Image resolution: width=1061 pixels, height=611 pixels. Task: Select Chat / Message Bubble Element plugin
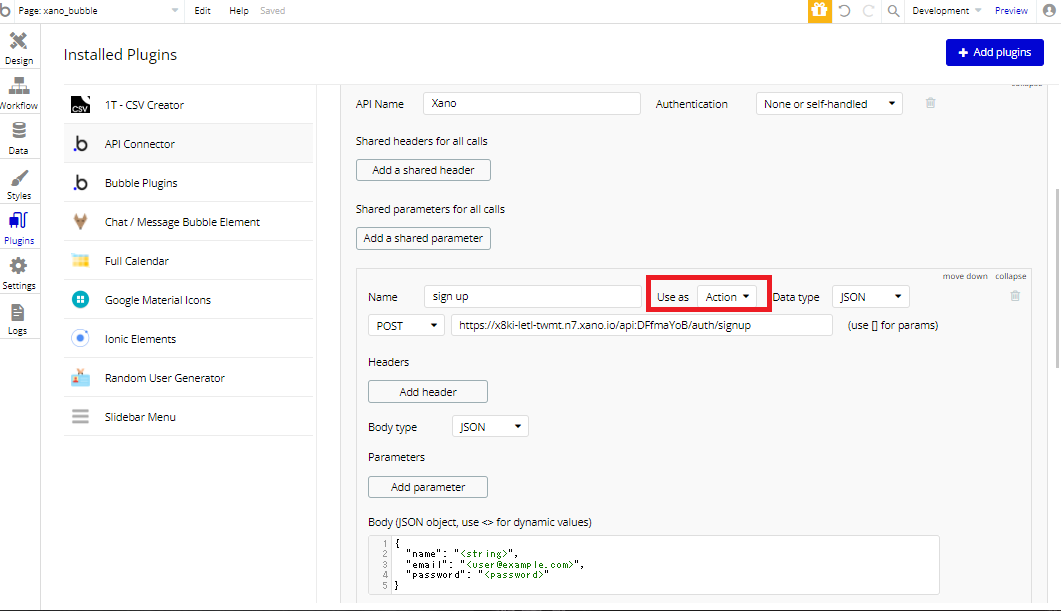pos(189,222)
